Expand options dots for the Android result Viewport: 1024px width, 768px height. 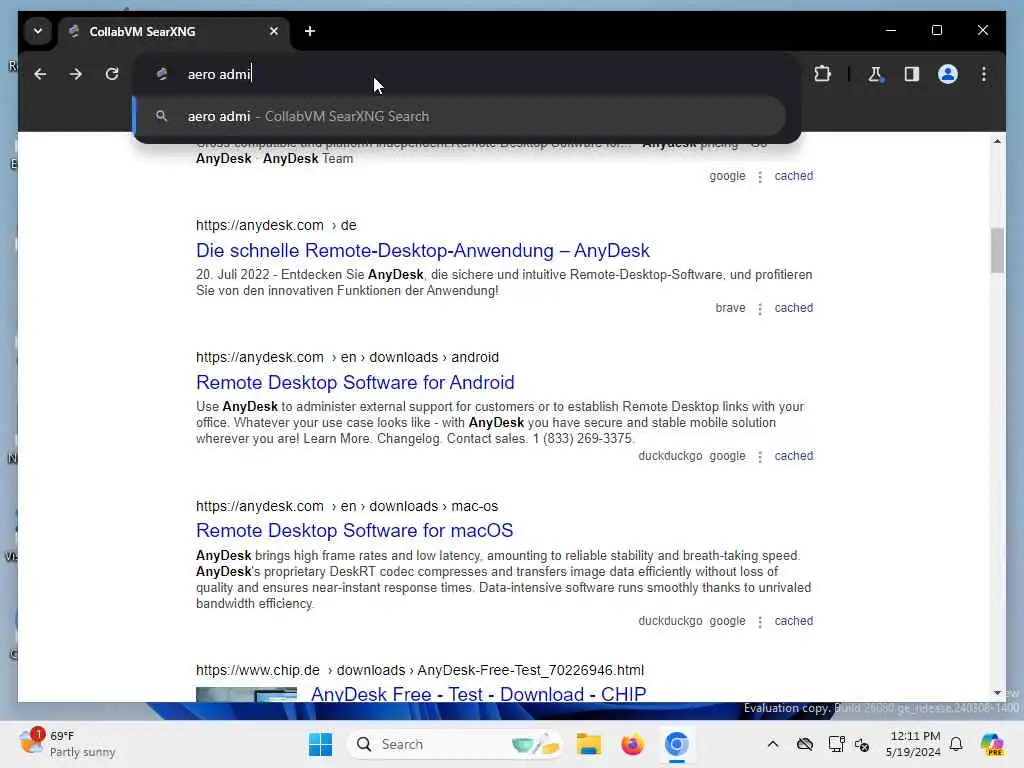pos(760,456)
